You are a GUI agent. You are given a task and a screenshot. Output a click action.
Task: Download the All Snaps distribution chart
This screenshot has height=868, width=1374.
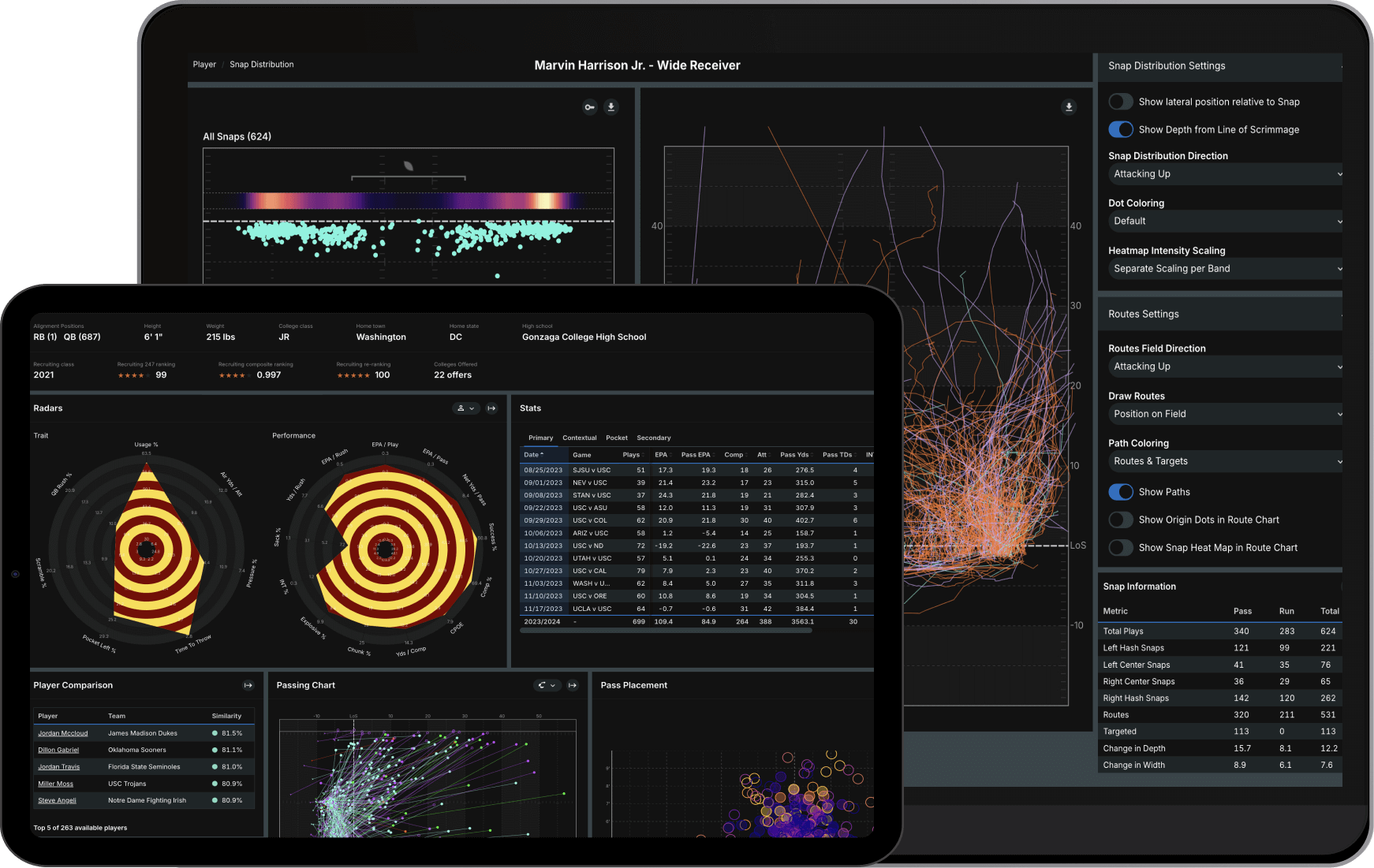pyautogui.click(x=610, y=107)
